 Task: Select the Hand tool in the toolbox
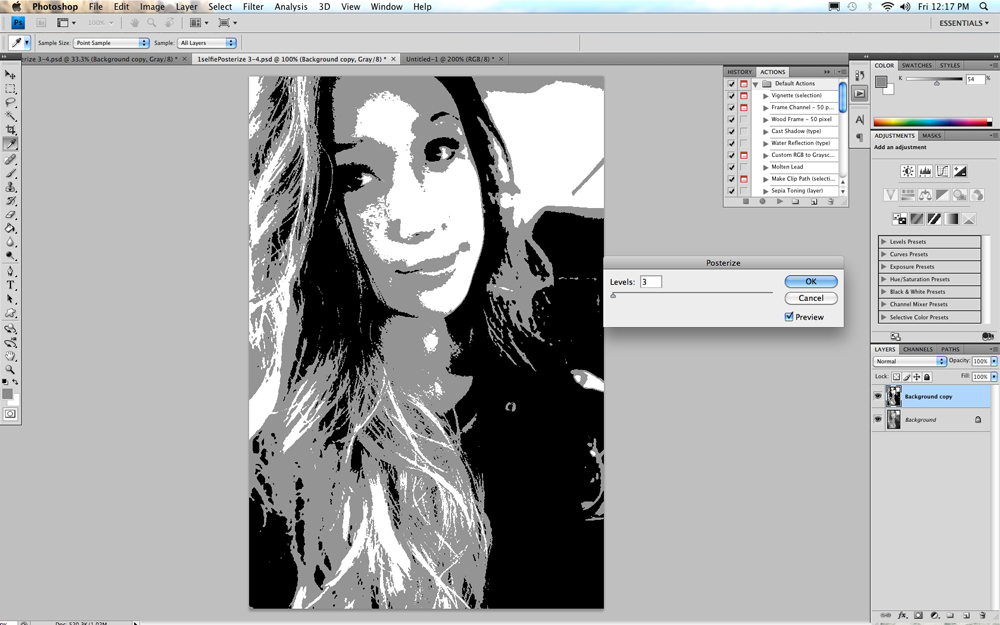click(x=10, y=357)
